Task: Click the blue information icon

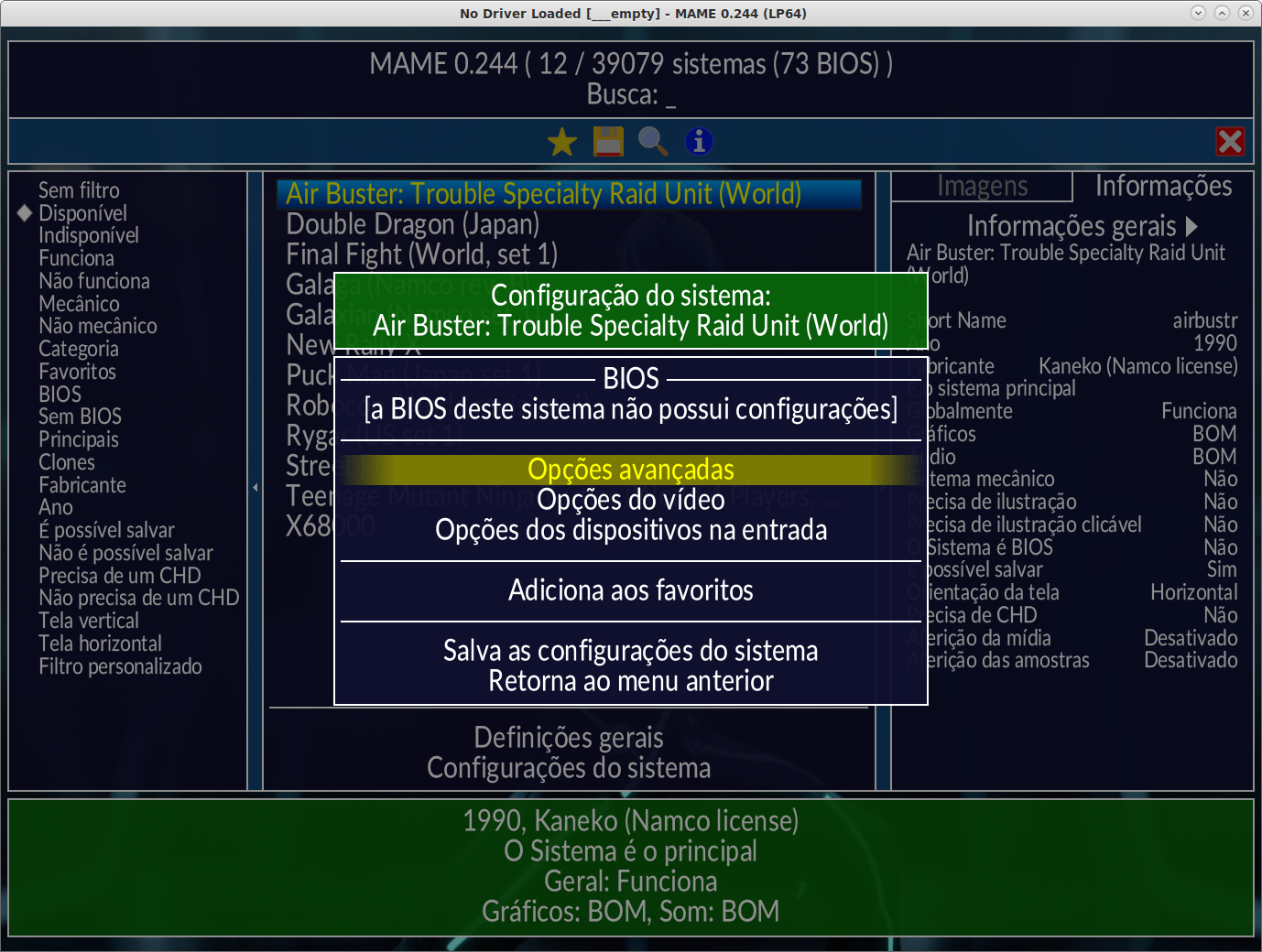Action: pyautogui.click(x=699, y=142)
